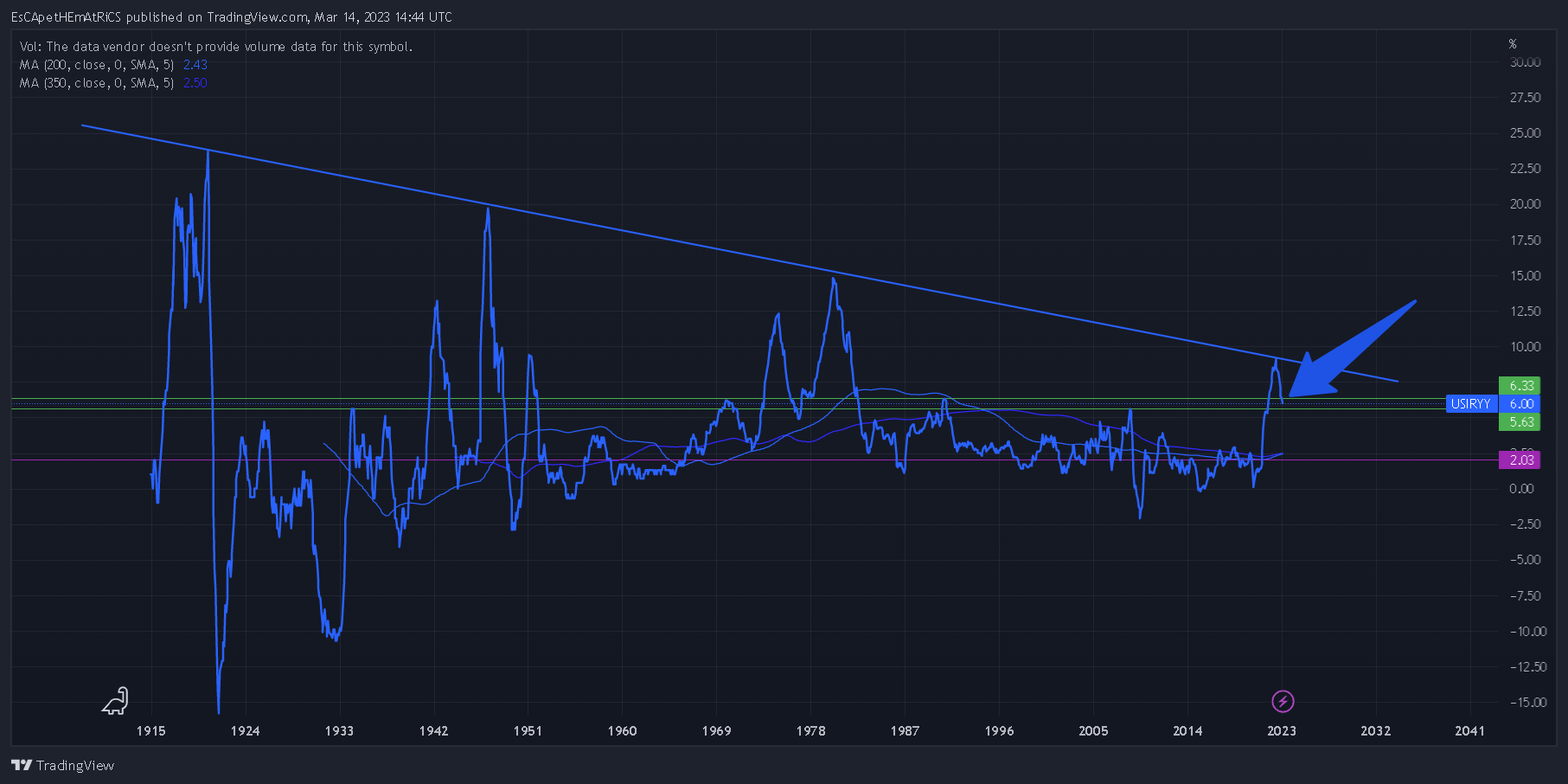Click the EsCApetHEmAtRiCS author name

point(66,17)
